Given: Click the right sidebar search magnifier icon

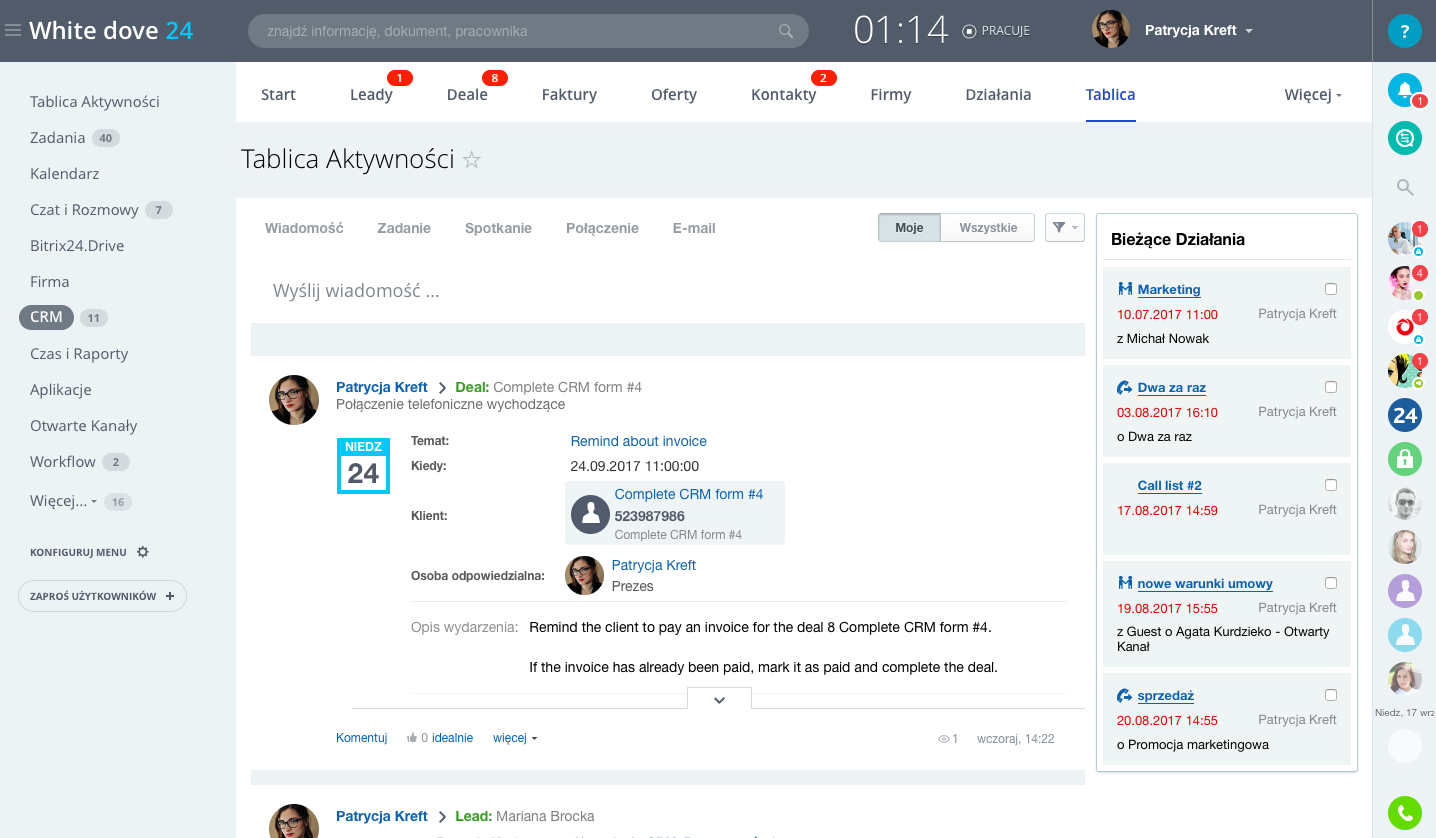Looking at the screenshot, I should click(x=1404, y=187).
